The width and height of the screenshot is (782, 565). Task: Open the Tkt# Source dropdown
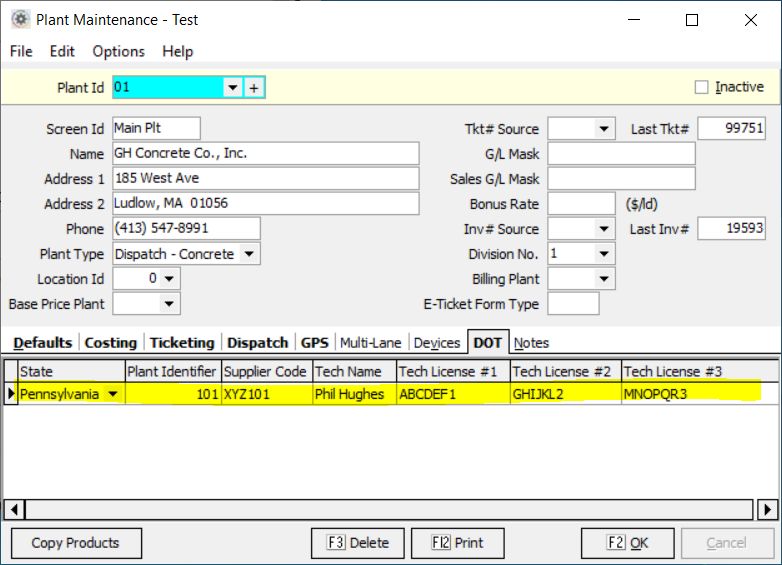pos(604,129)
